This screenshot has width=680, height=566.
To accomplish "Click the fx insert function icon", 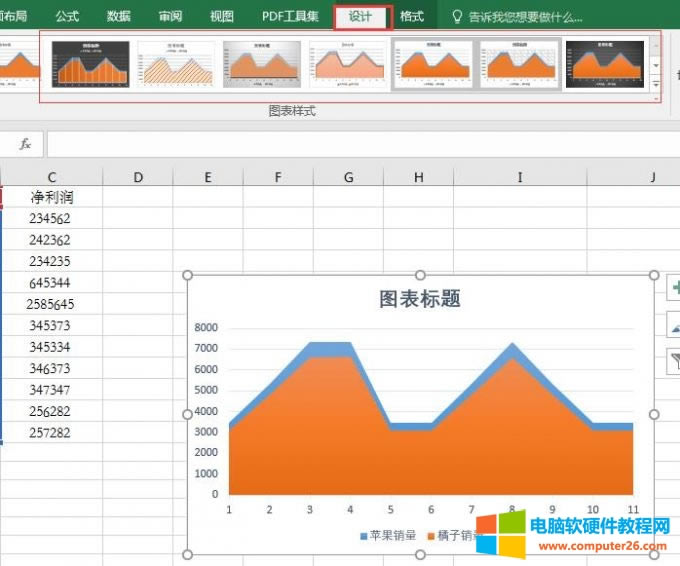I will [26, 144].
